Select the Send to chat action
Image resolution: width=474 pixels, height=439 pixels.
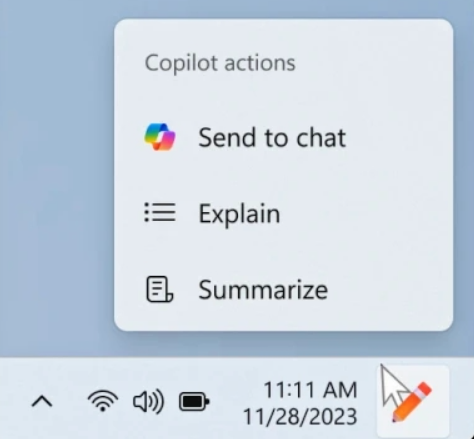[283, 137]
